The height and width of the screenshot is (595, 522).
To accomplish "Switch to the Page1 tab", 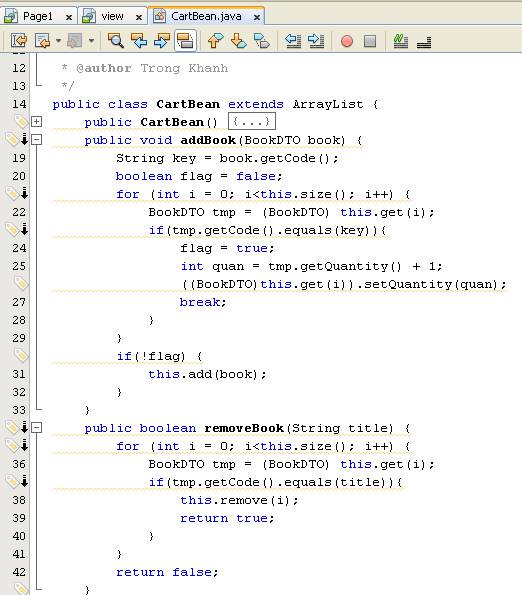I will [x=38, y=16].
